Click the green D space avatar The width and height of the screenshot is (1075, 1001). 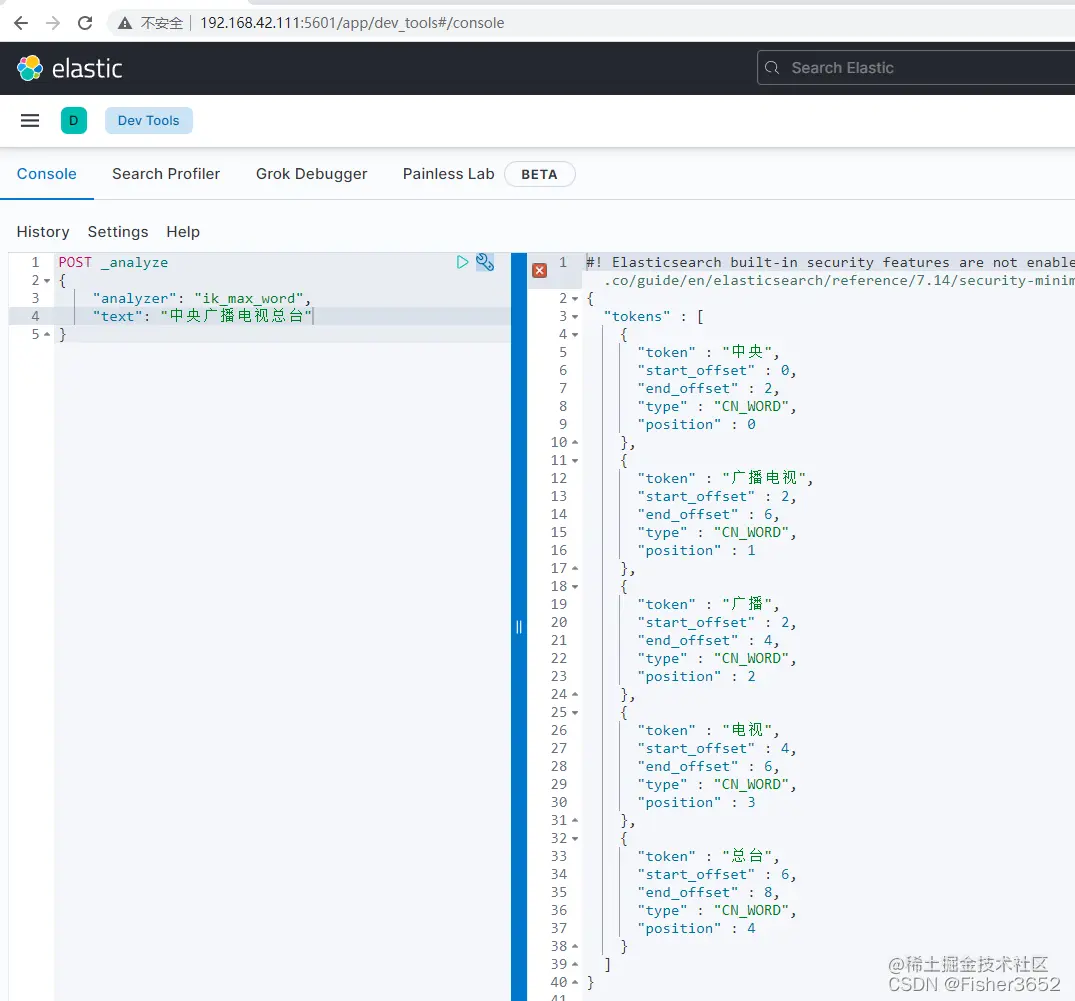tap(73, 121)
